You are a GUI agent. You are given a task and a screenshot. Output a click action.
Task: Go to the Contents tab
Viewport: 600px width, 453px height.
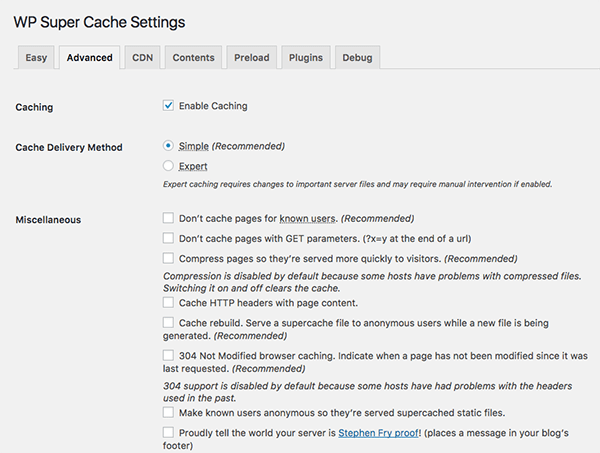[x=193, y=58]
